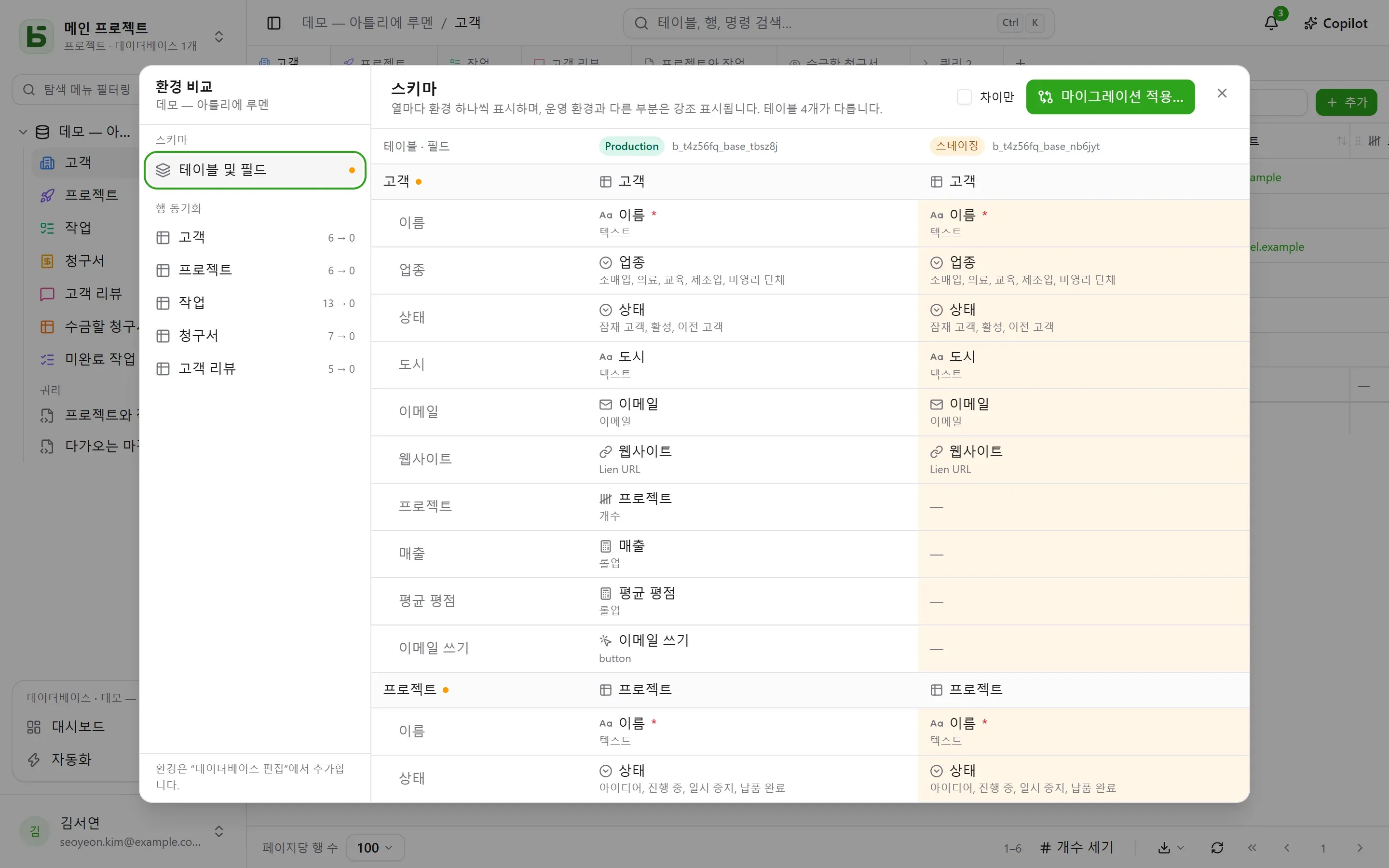Click the 이메일 쓰기 button field row
Screen dimensions: 1389x868
pyautogui.click(x=810, y=648)
